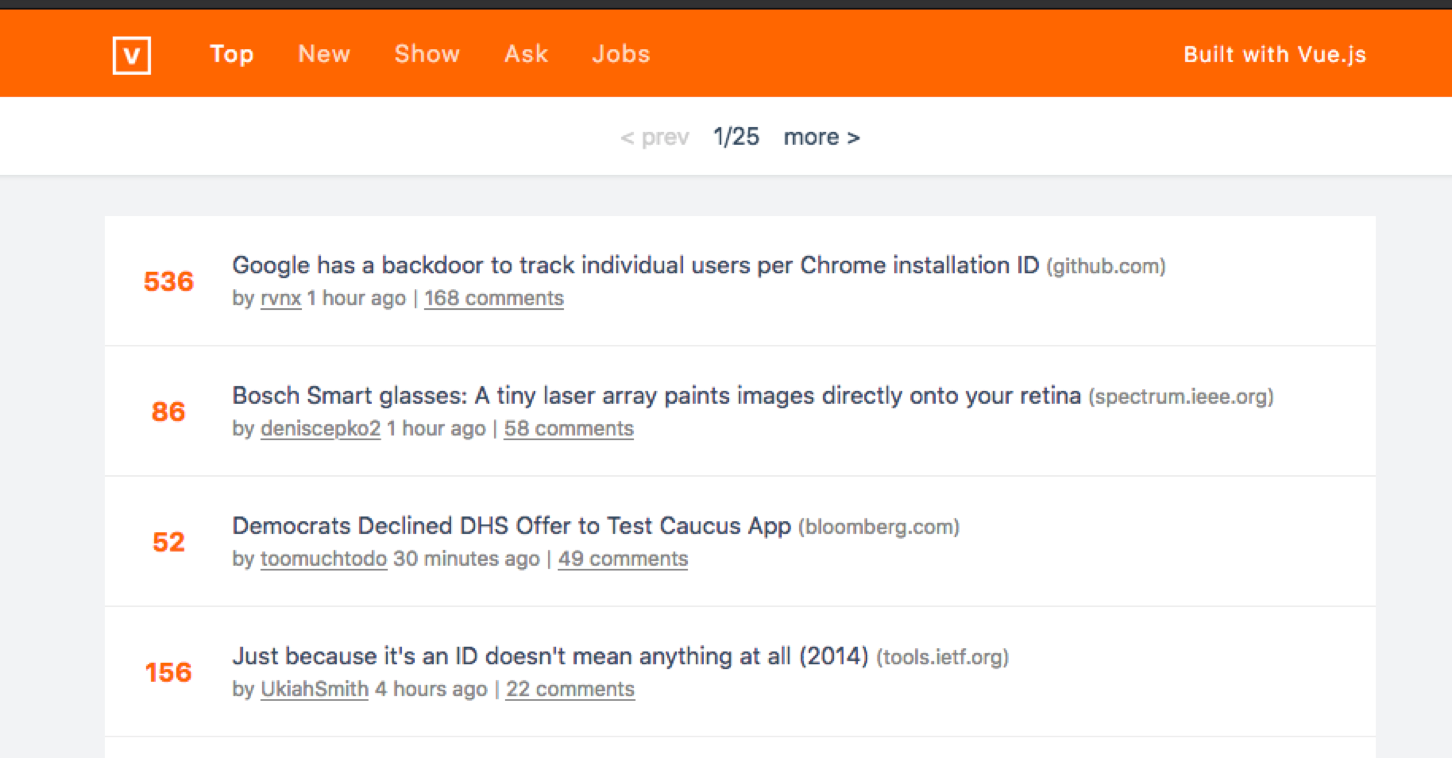Viewport: 1452px width, 758px height.
Task: Open 168 comments on Chrome story
Action: pyautogui.click(x=494, y=298)
